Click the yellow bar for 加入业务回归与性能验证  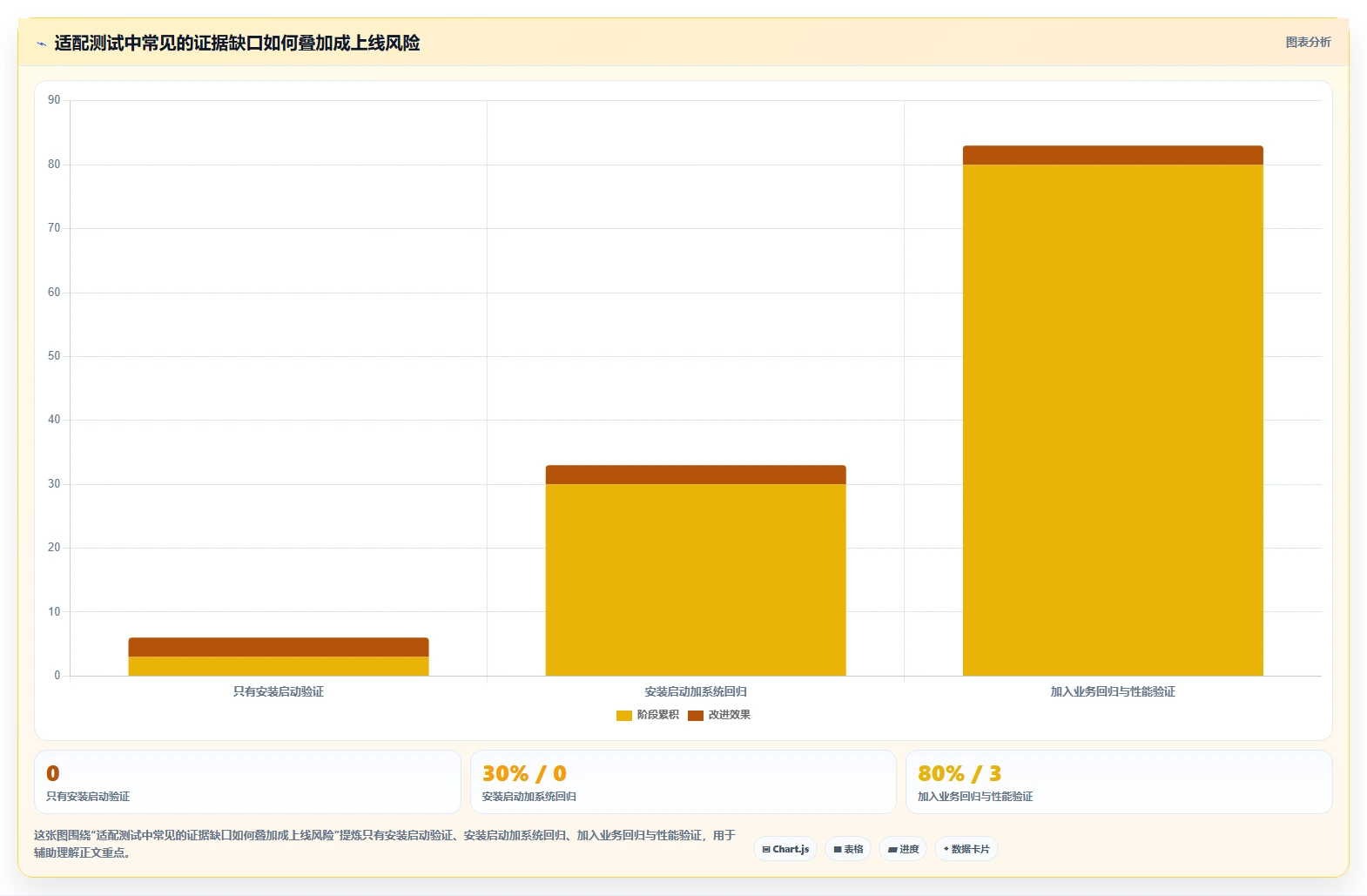pyautogui.click(x=1113, y=420)
